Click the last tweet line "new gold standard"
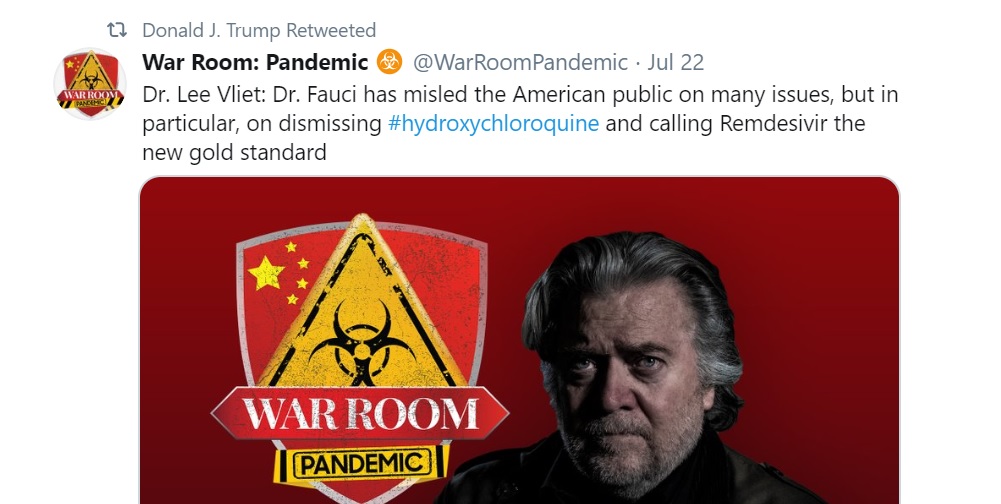 (234, 153)
